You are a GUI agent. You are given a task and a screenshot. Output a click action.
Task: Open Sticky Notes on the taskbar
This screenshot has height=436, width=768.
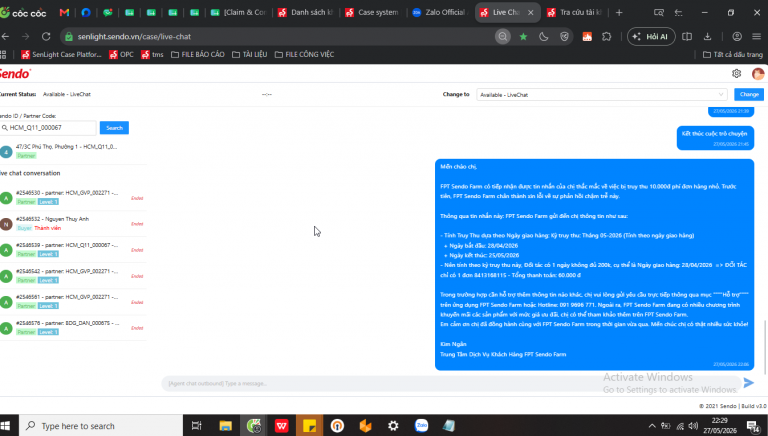[310, 426]
